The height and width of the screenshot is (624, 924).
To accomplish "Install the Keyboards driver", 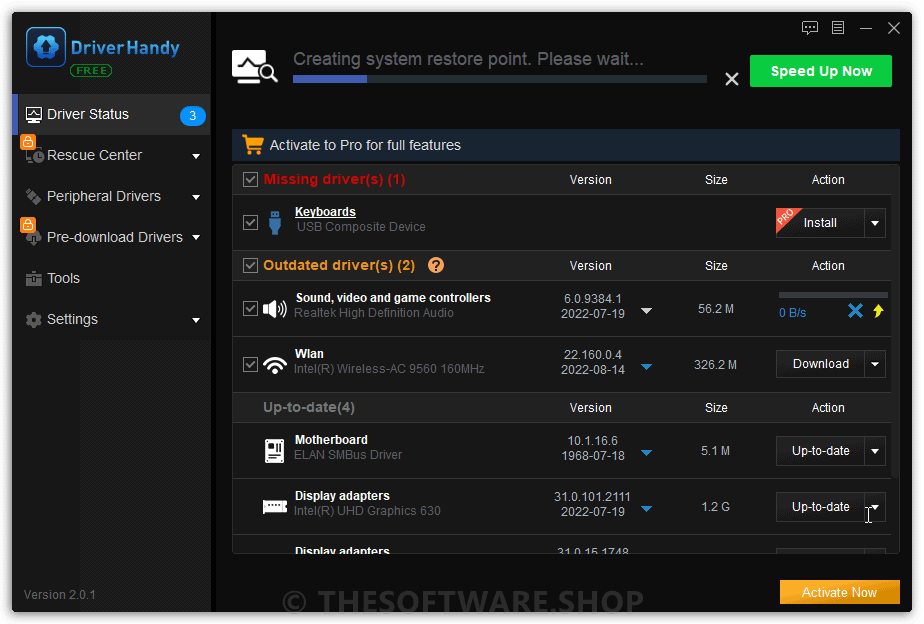I will click(820, 223).
